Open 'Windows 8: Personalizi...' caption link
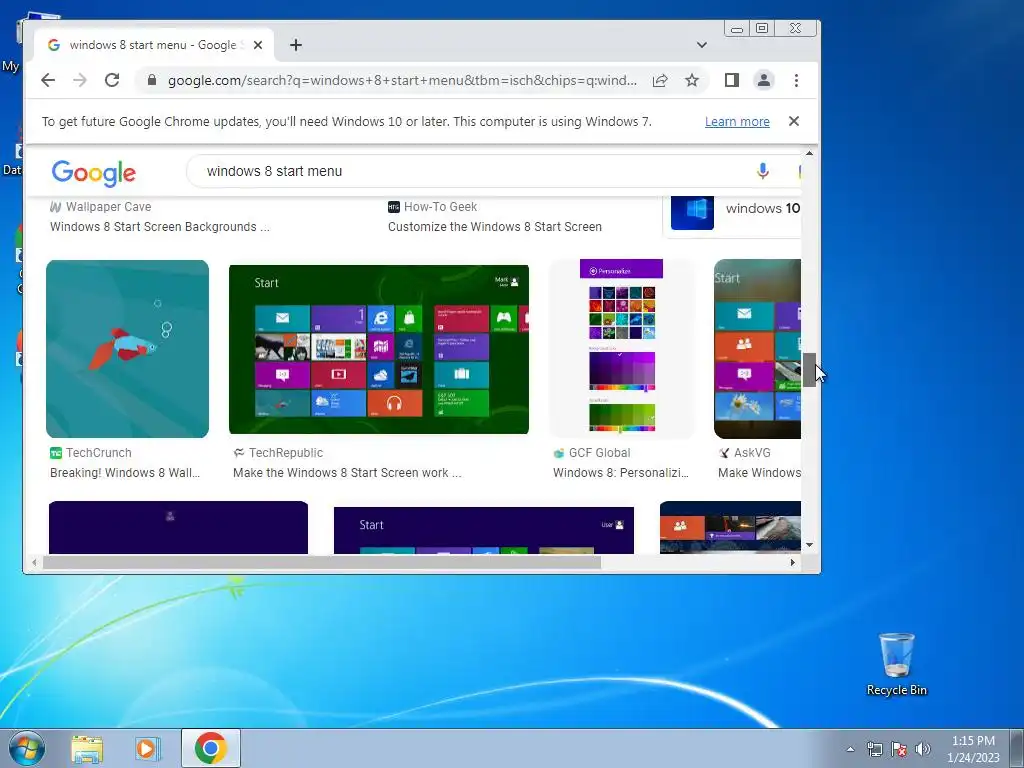This screenshot has width=1024, height=768. 620,473
